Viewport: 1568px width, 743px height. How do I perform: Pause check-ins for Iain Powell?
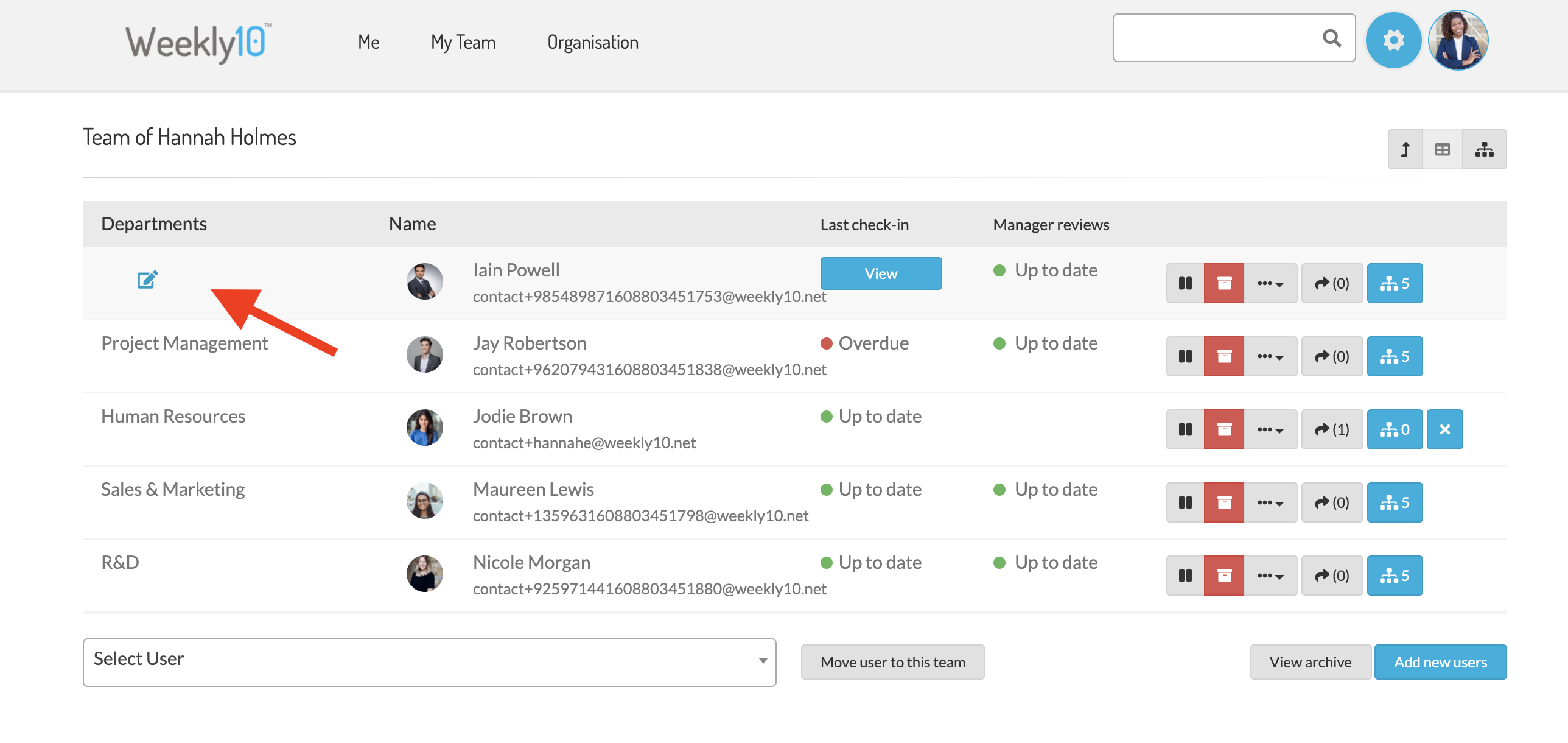point(1185,283)
